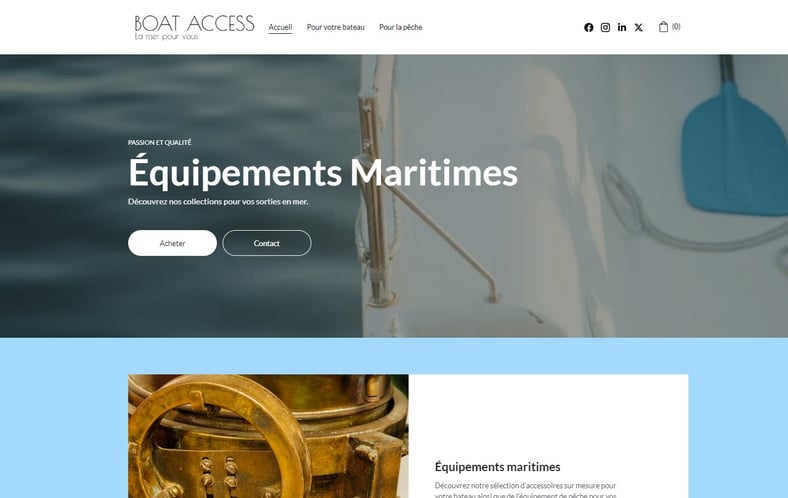Click the blue paddle in hero image
The height and width of the screenshot is (498, 788).
(x=734, y=146)
